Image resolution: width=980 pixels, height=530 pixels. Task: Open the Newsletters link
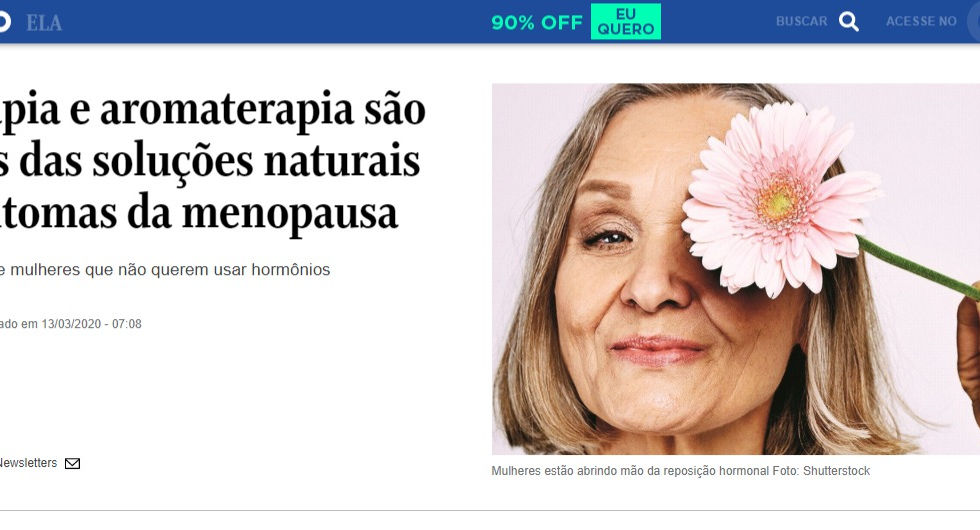click(28, 463)
